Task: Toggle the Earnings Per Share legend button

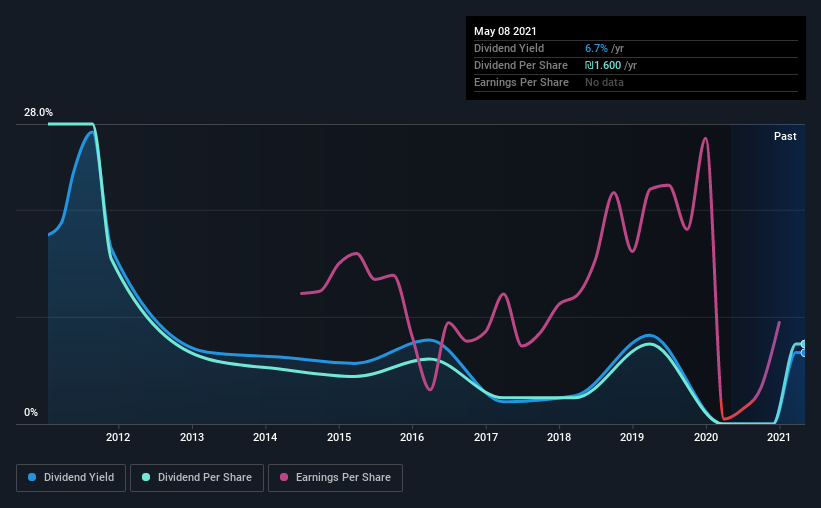Action: click(335, 478)
